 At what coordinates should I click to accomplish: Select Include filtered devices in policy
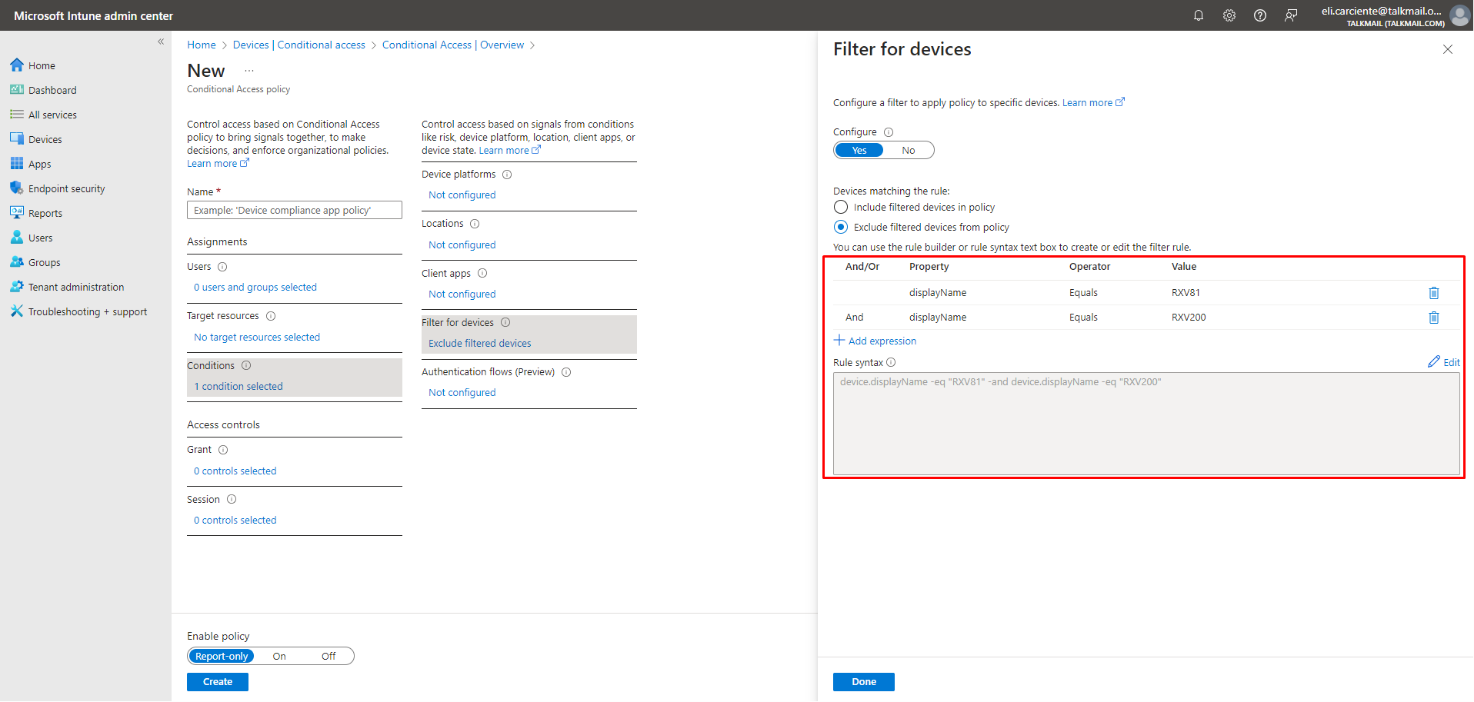click(840, 207)
